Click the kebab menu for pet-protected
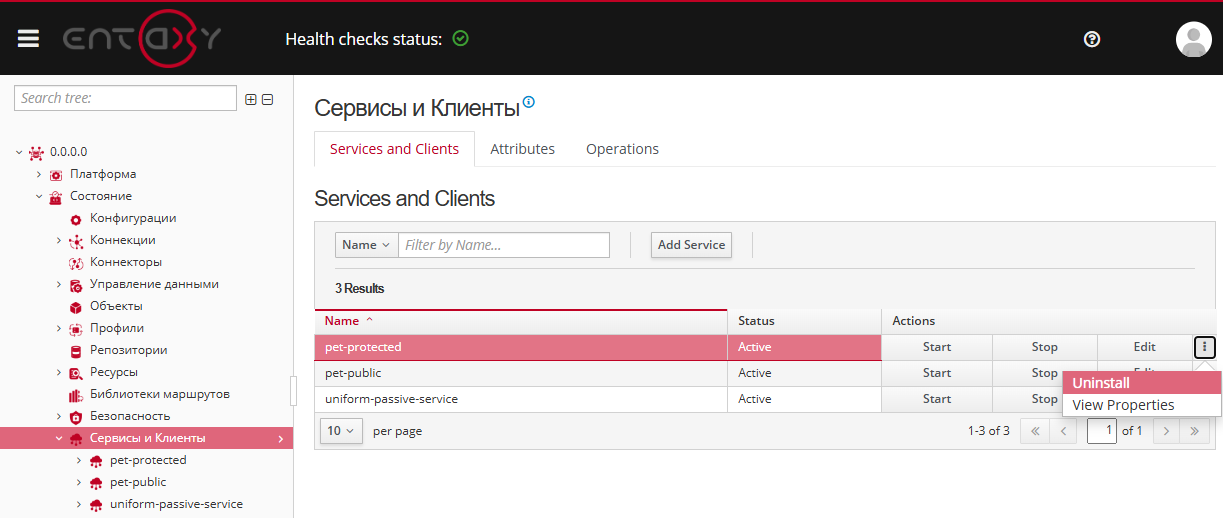Screen dimensions: 1223x518 point(1205,347)
